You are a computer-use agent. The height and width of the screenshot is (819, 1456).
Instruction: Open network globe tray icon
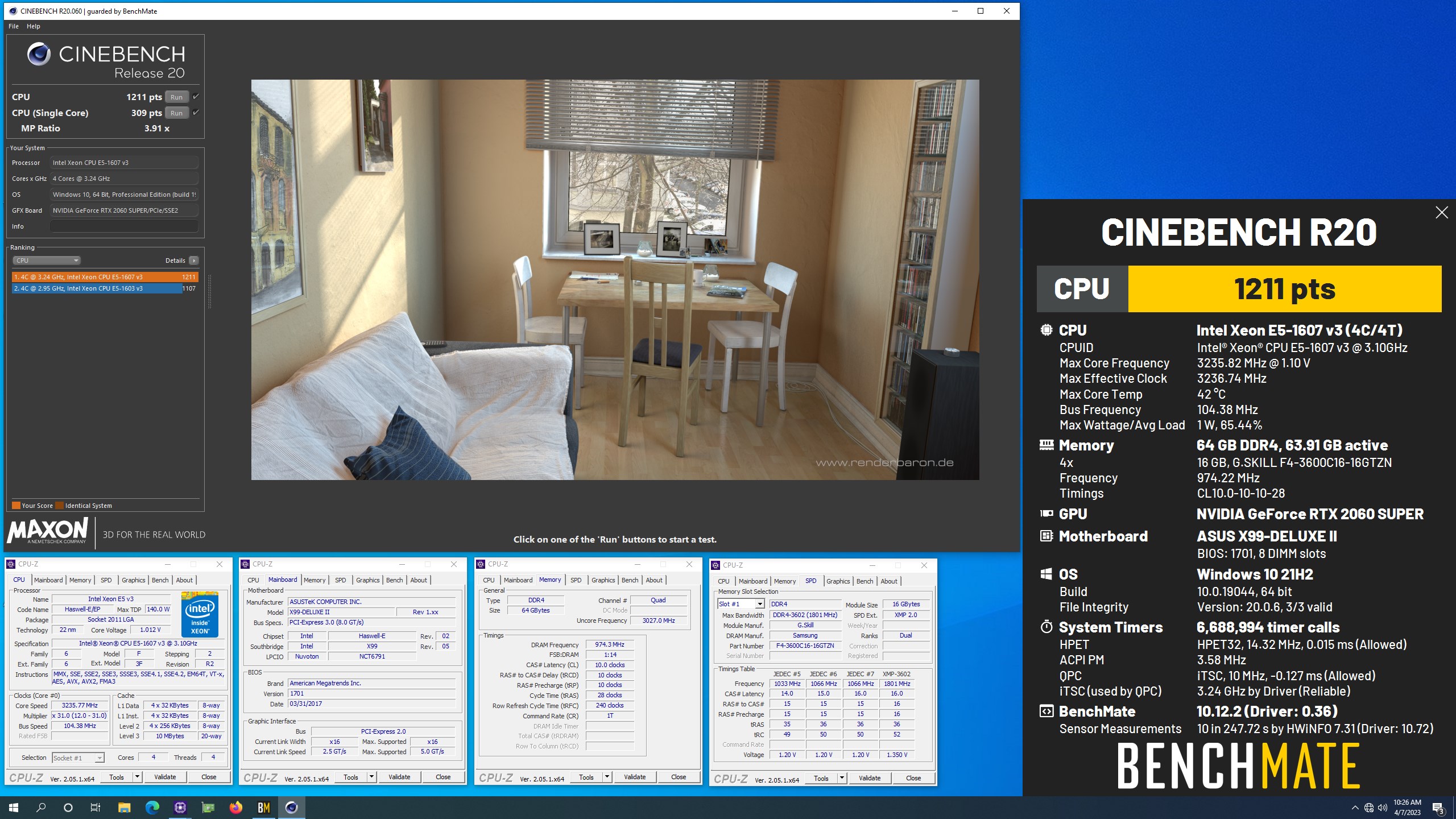[x=1369, y=808]
